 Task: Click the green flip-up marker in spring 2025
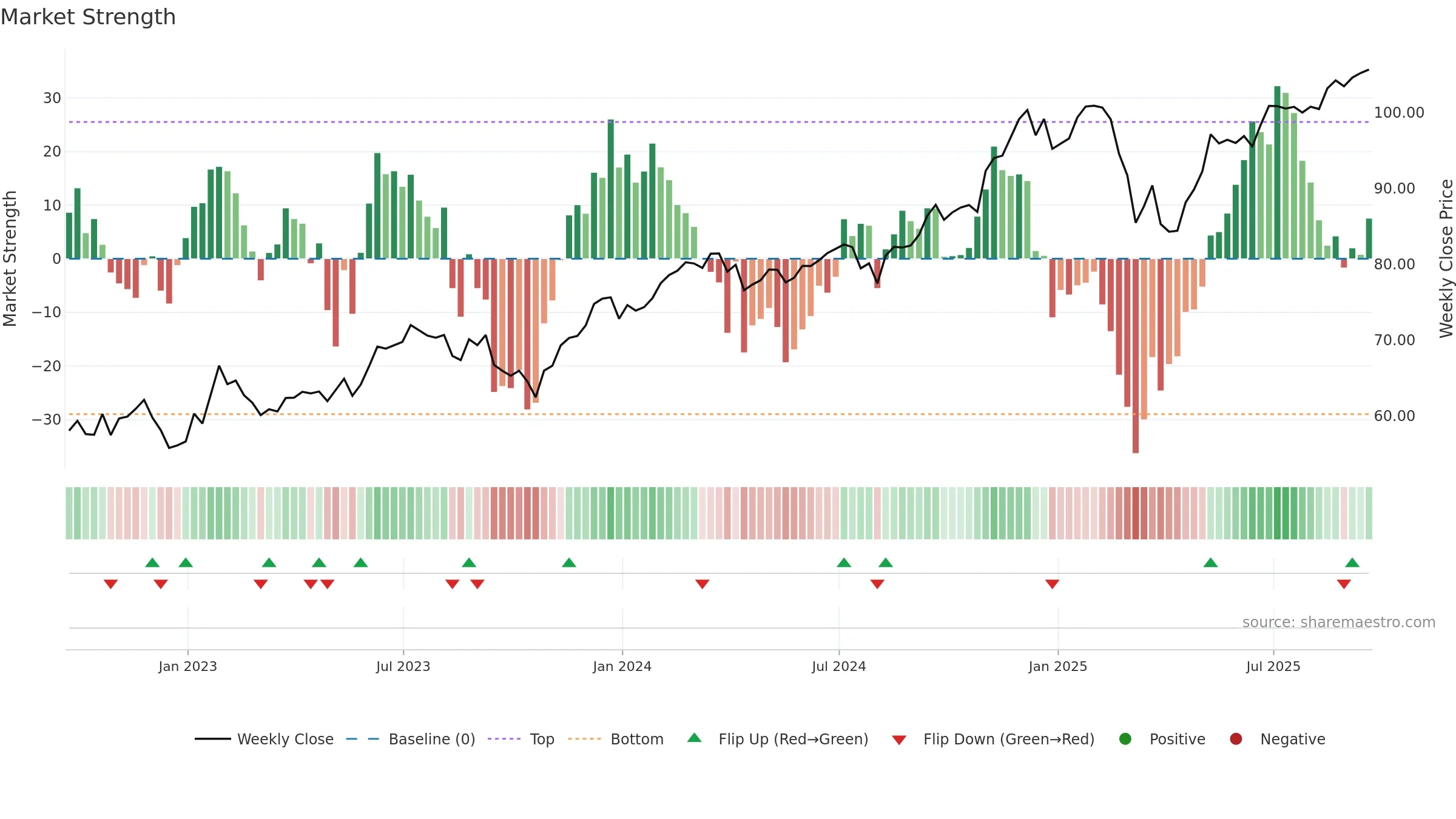click(1211, 562)
